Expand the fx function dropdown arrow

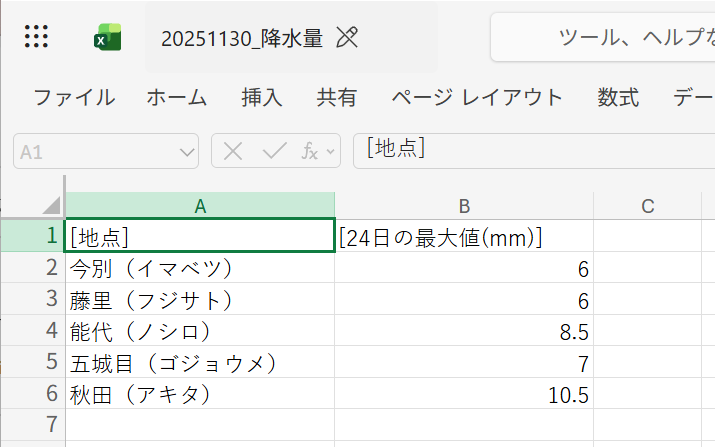pos(331,151)
